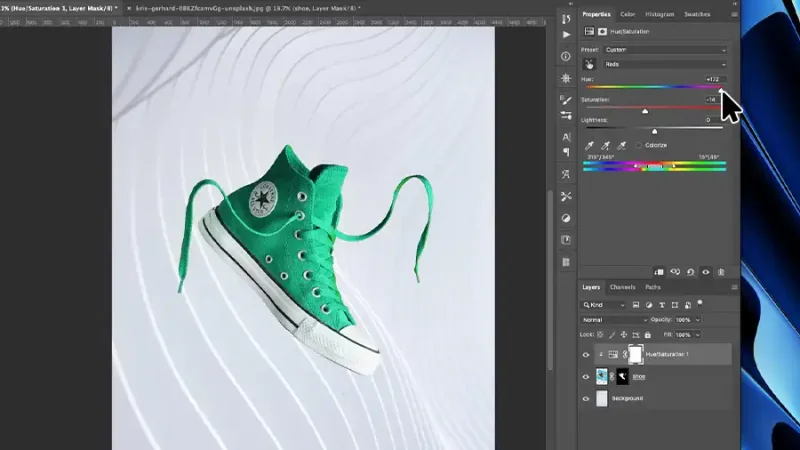Open the Adjustments sun-shaped panel icon
Screen dimensions: 800x450
566,78
